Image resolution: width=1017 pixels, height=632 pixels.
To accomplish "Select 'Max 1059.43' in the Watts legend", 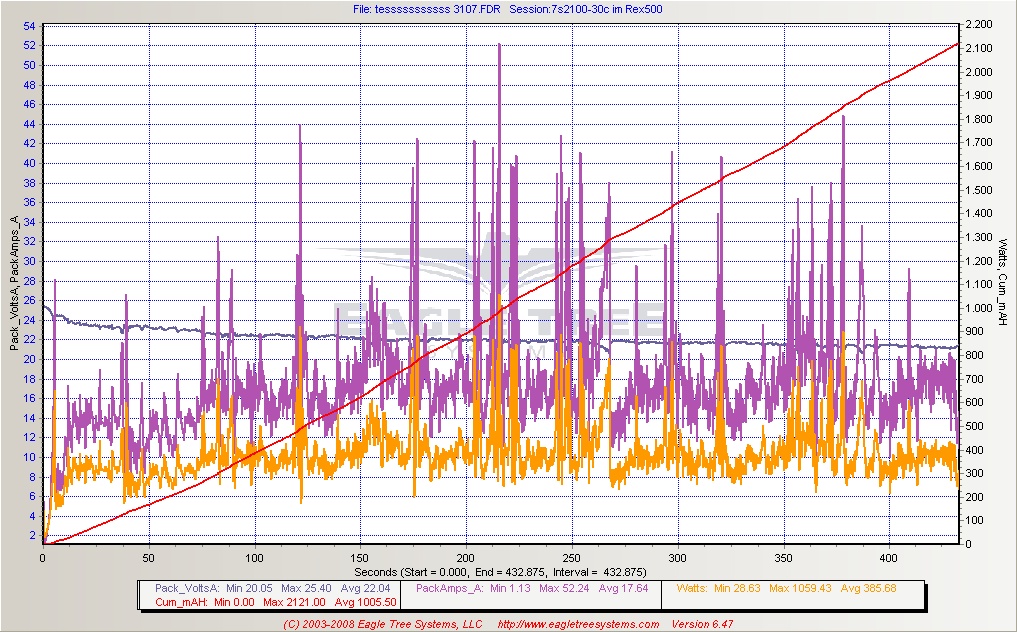I will (801, 589).
